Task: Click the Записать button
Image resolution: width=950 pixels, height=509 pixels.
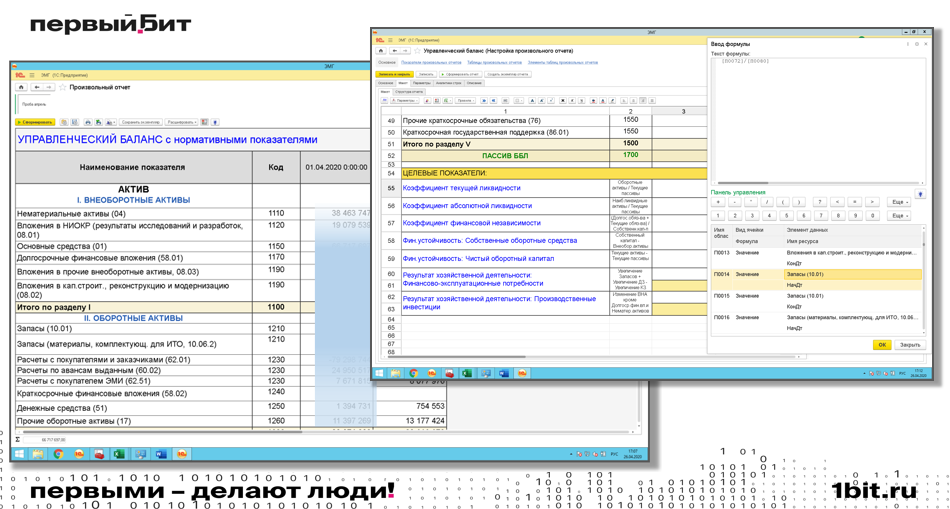Action: [x=426, y=75]
